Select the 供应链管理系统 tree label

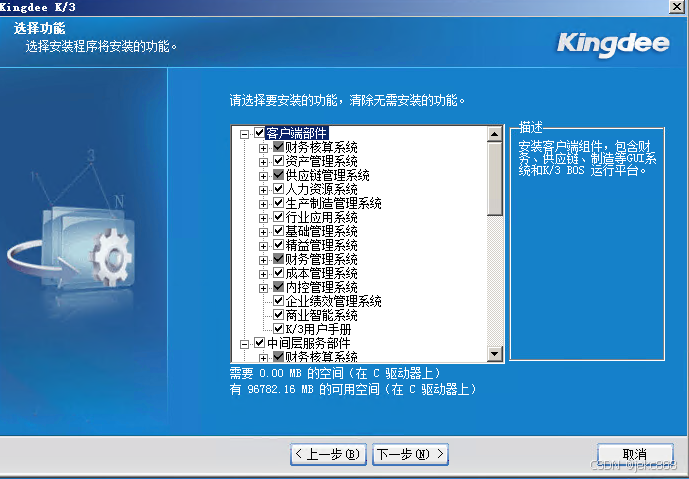pyautogui.click(x=327, y=175)
